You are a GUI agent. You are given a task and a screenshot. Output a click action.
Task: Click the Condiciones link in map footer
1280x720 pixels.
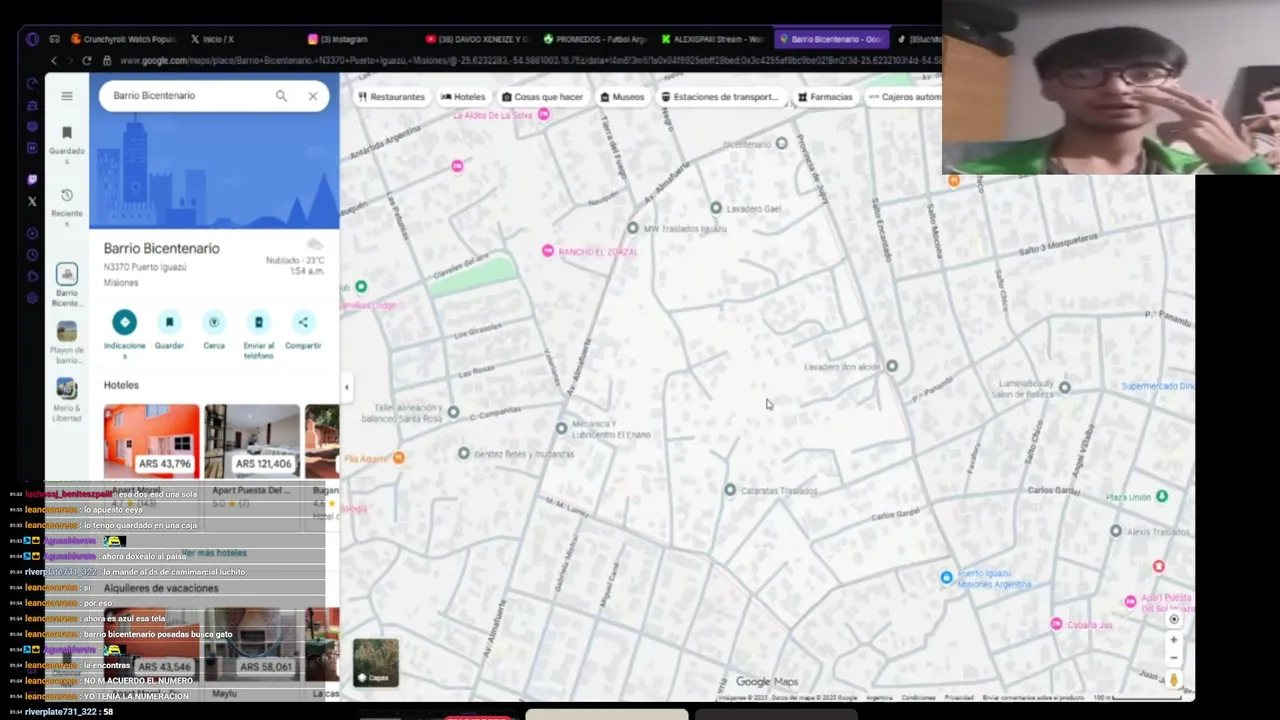click(x=918, y=697)
